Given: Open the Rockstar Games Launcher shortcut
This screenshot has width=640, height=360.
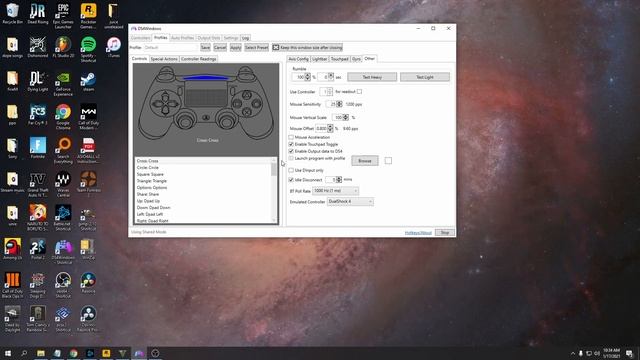Looking at the screenshot, I should 88,16.
